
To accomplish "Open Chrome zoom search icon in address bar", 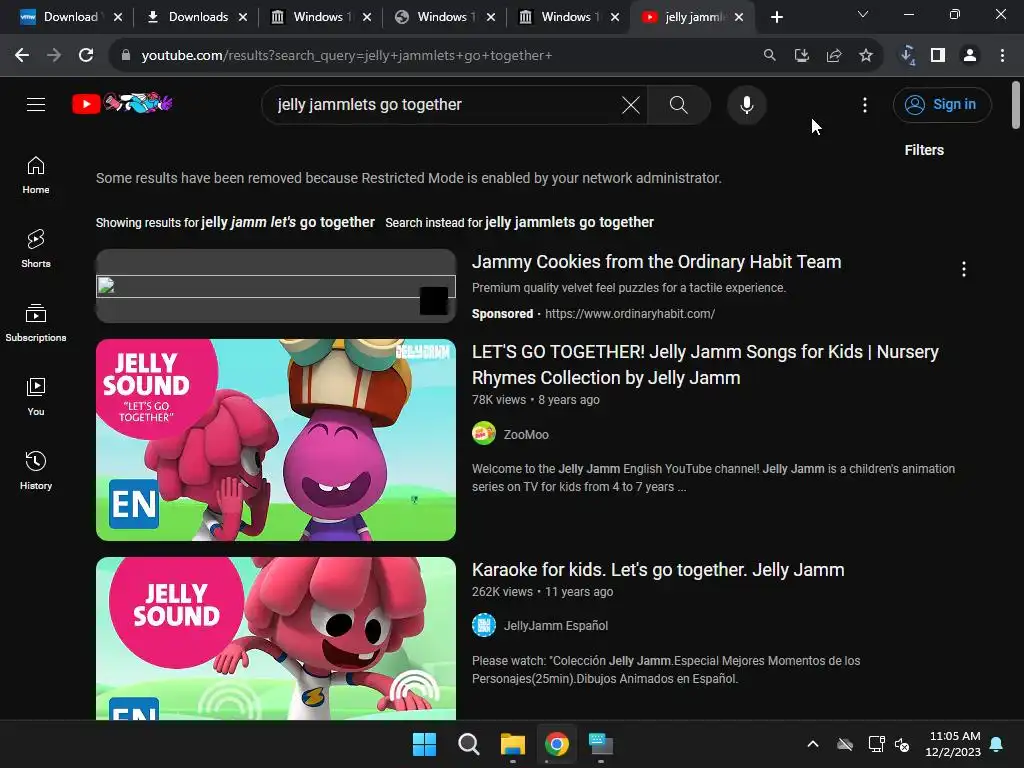I will 769,56.
